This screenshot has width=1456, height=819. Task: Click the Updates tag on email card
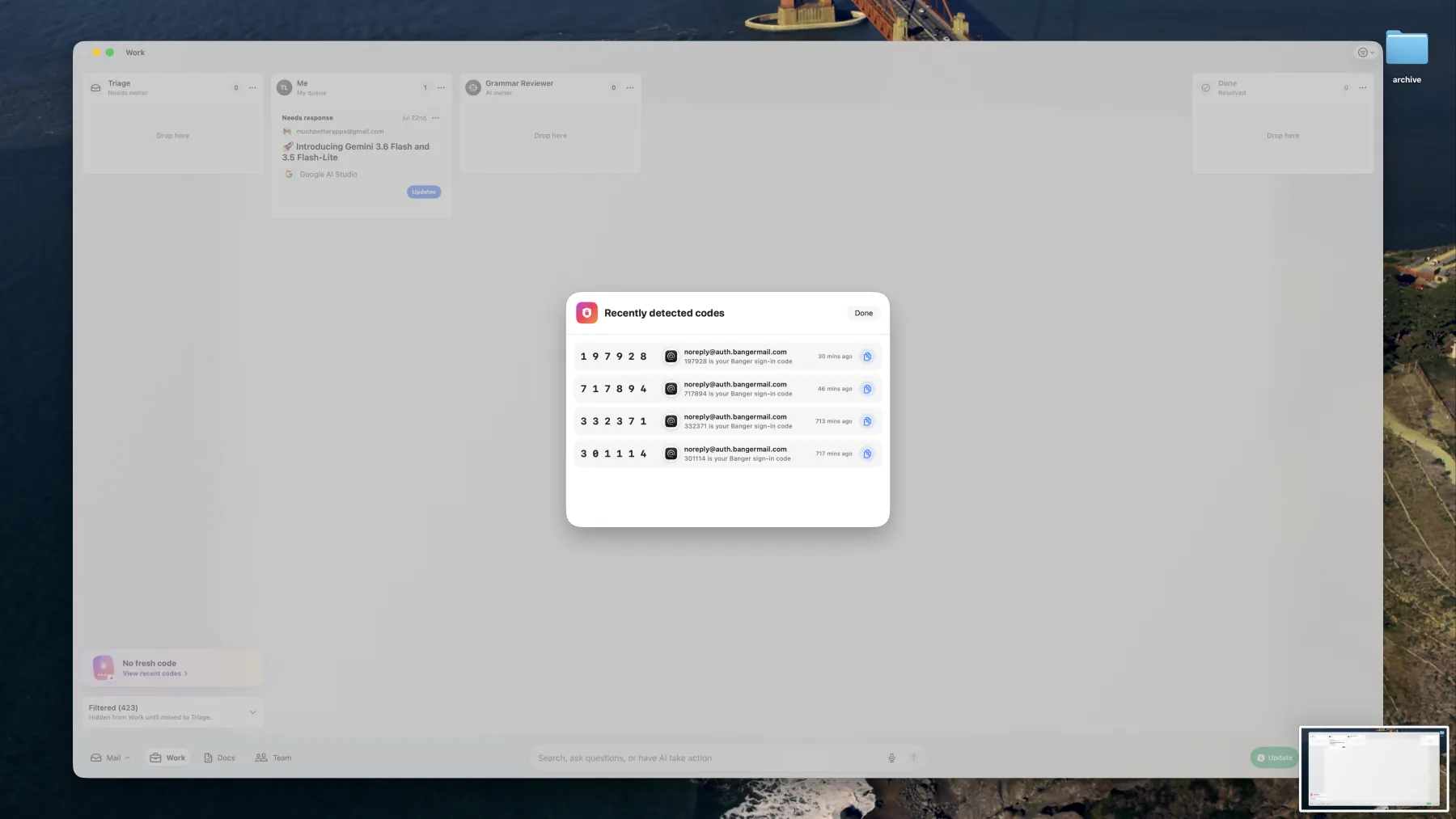click(424, 192)
